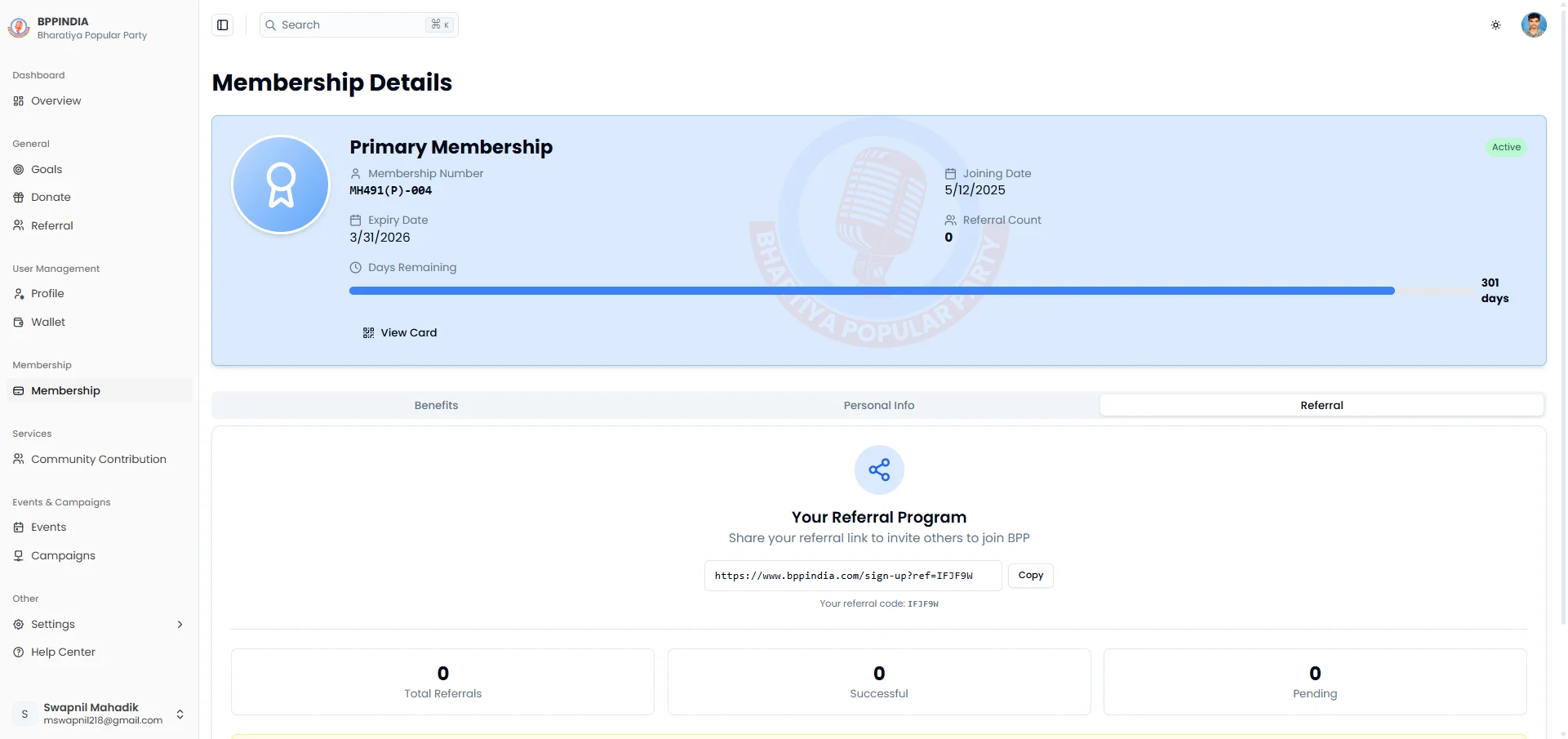
Task: Click the BPPINDIA party logo
Action: coord(19,28)
